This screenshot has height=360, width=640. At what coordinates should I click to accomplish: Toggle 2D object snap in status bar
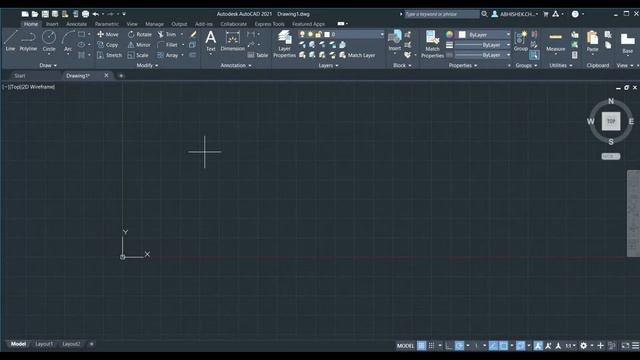(504, 346)
